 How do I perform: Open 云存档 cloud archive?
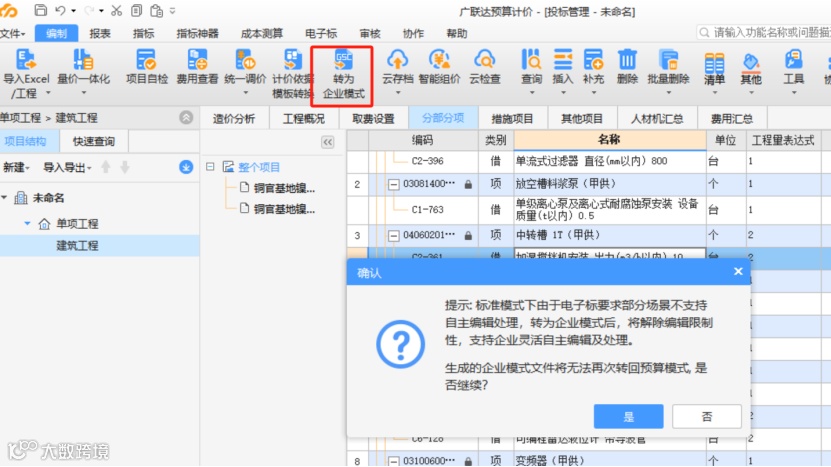(397, 72)
